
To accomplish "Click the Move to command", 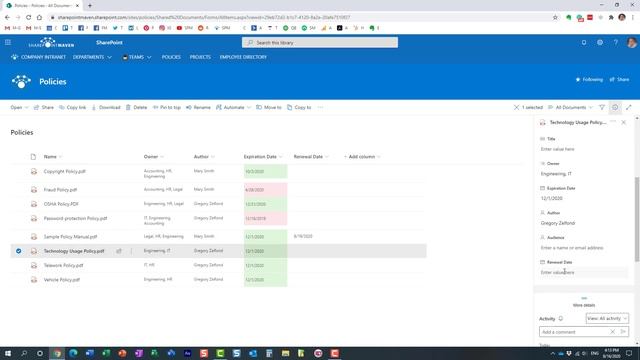I will coord(269,107).
